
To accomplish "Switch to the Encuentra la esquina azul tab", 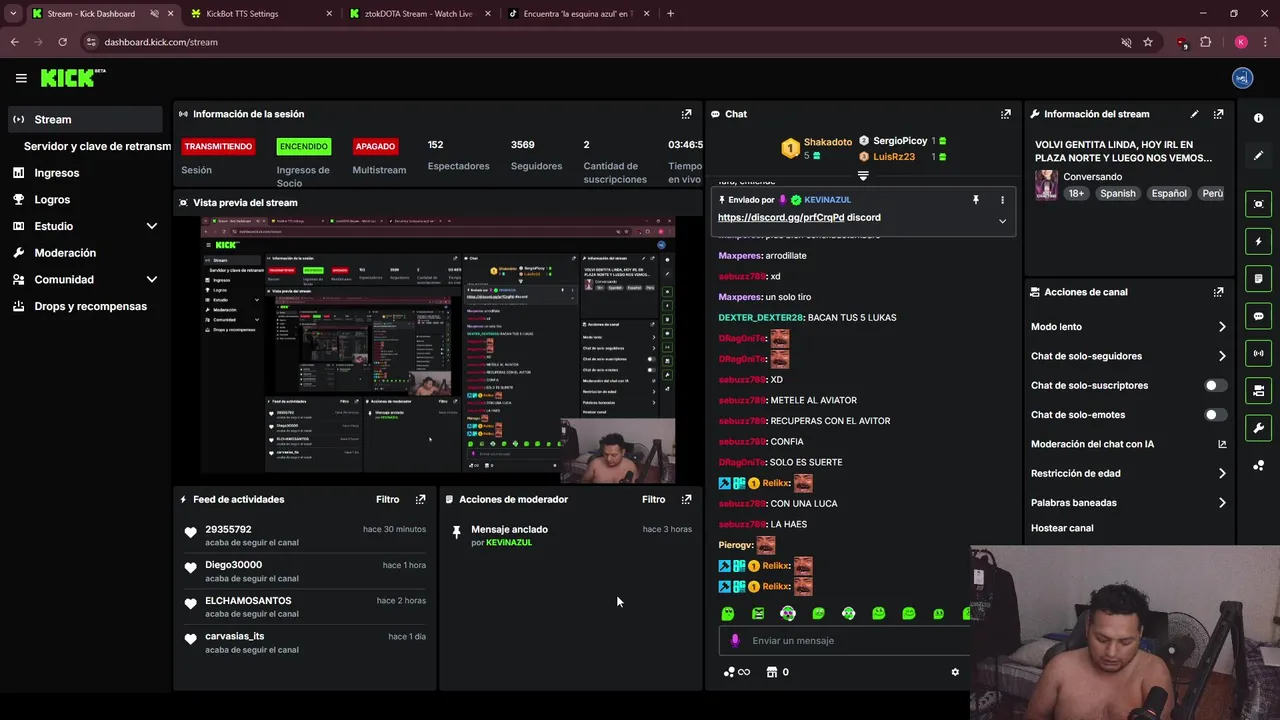I will click(577, 14).
